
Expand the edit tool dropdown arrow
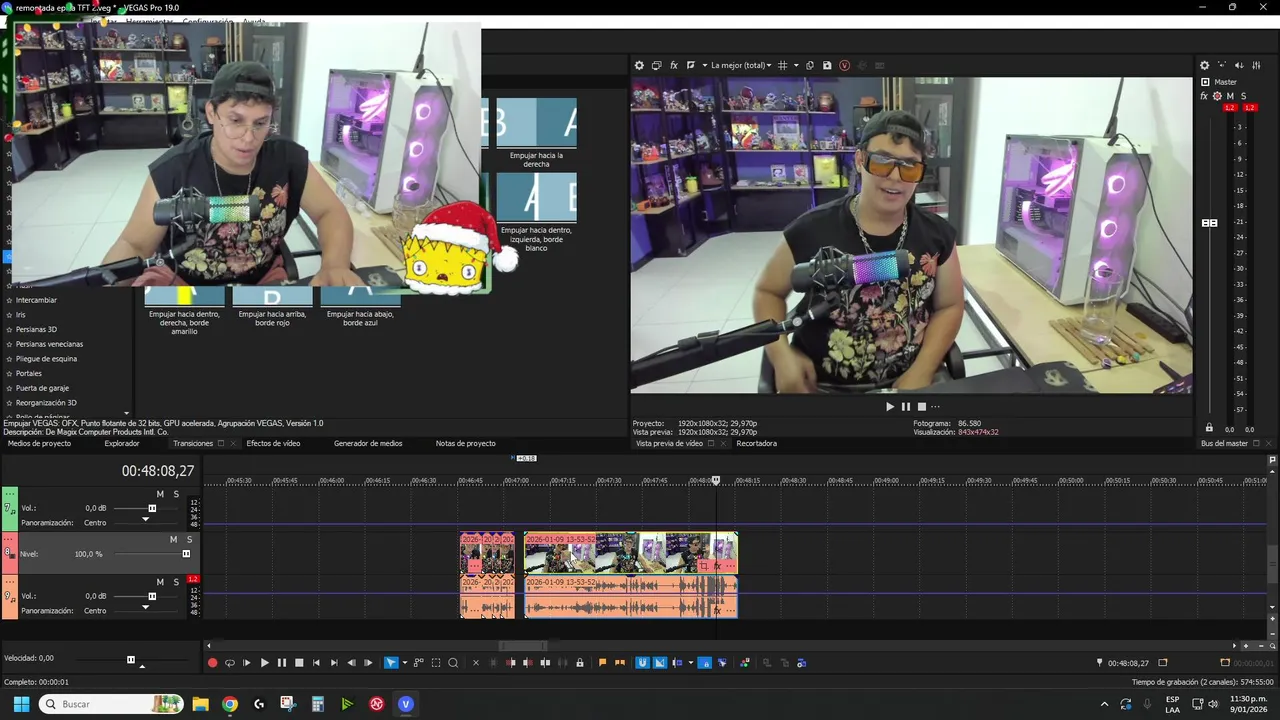point(404,662)
